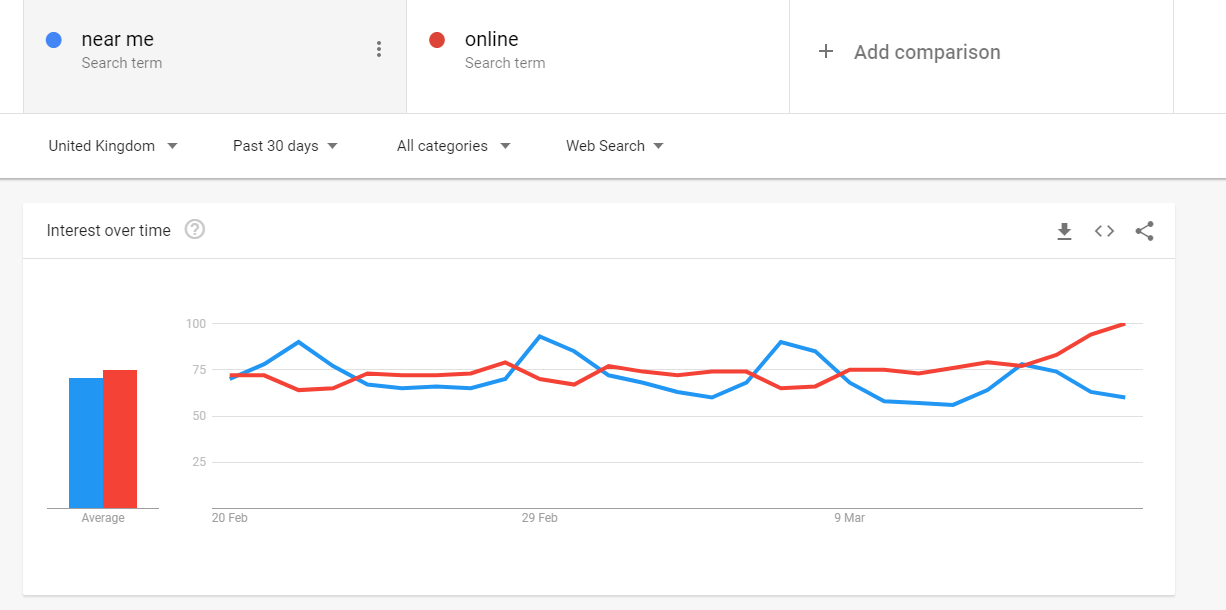Edit the near me search term

click(118, 40)
